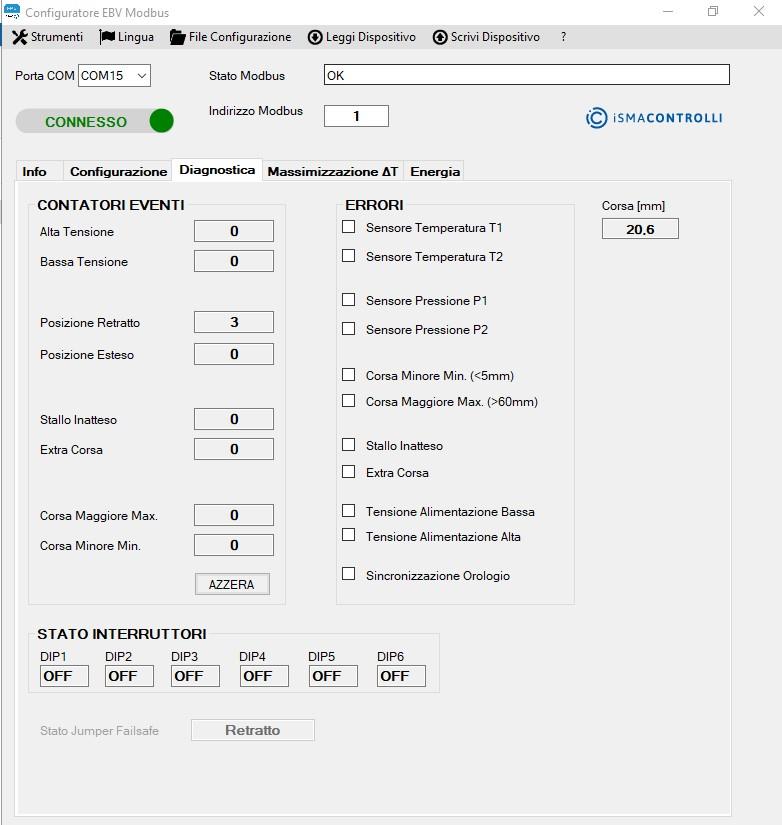Click the Strumenti wrench icon
782x825 pixels.
pyautogui.click(x=19, y=37)
